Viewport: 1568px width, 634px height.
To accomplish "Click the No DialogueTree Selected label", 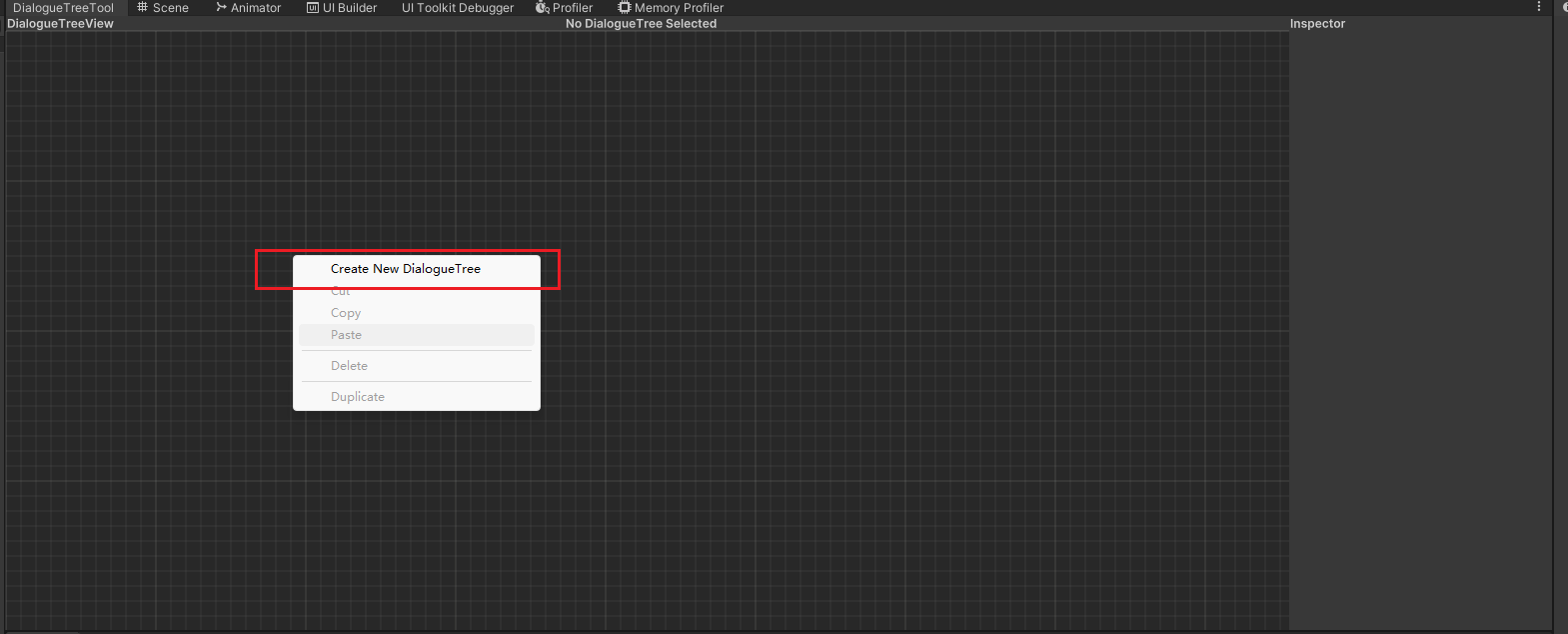I will 641,24.
